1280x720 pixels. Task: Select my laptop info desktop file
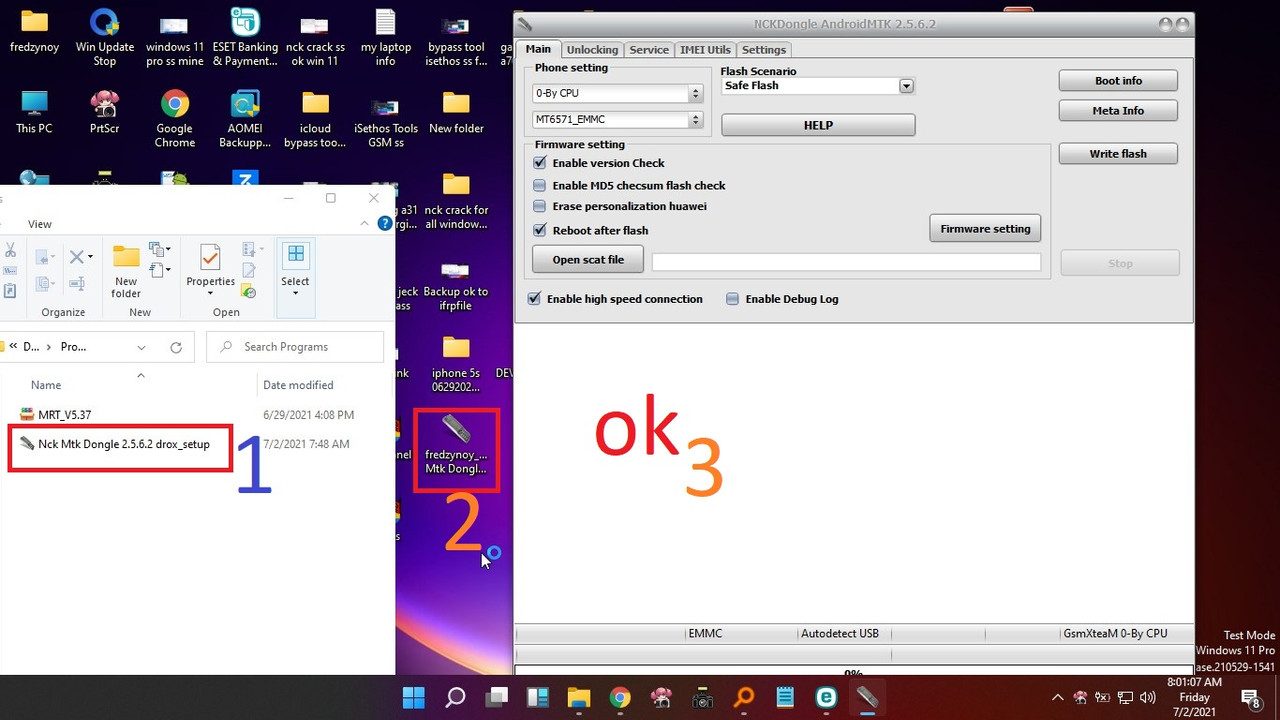386,38
